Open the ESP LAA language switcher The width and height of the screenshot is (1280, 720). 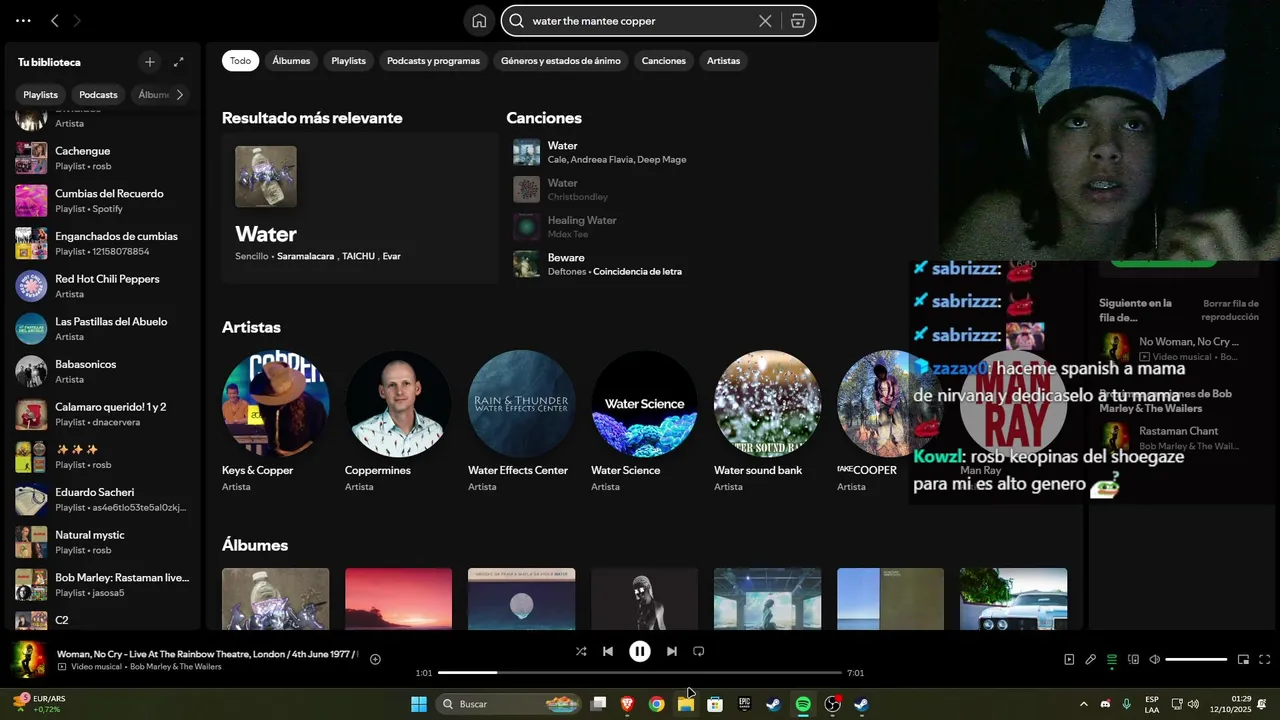[x=1152, y=704]
